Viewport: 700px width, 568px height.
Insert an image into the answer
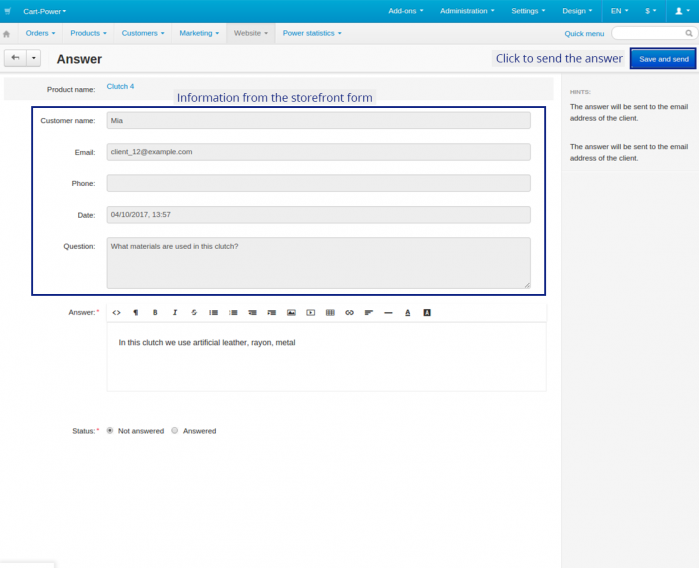[291, 313]
